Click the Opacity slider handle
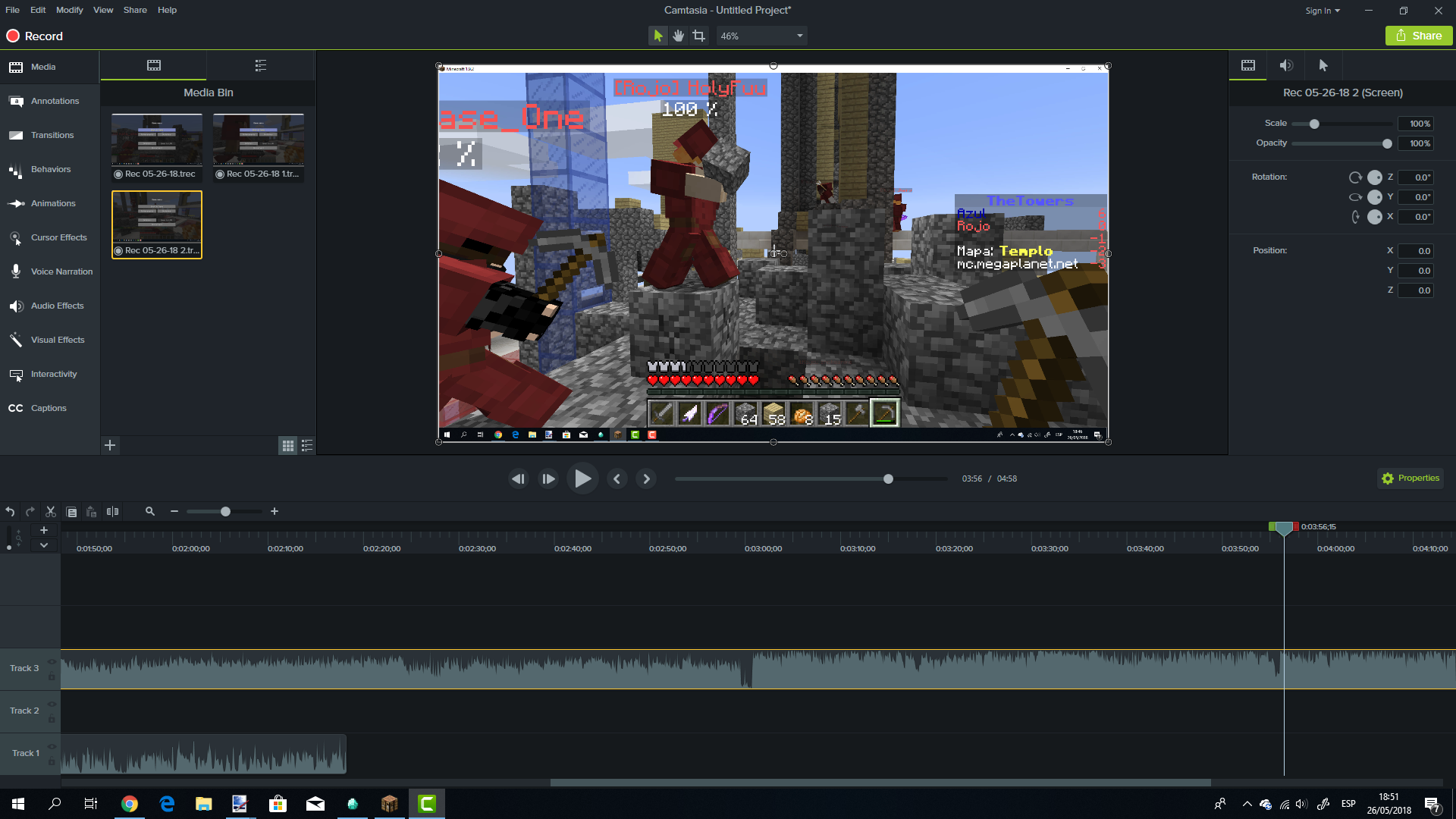The image size is (1456, 819). point(1387,143)
